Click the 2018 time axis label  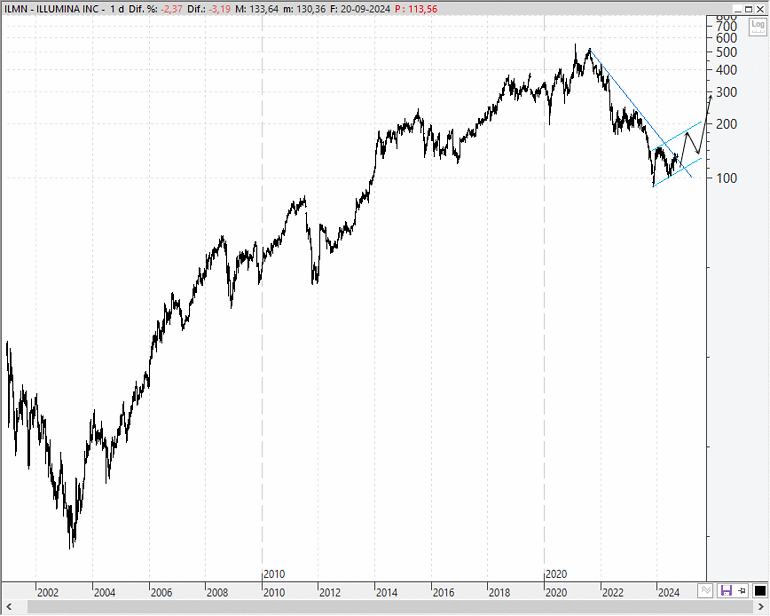499,592
